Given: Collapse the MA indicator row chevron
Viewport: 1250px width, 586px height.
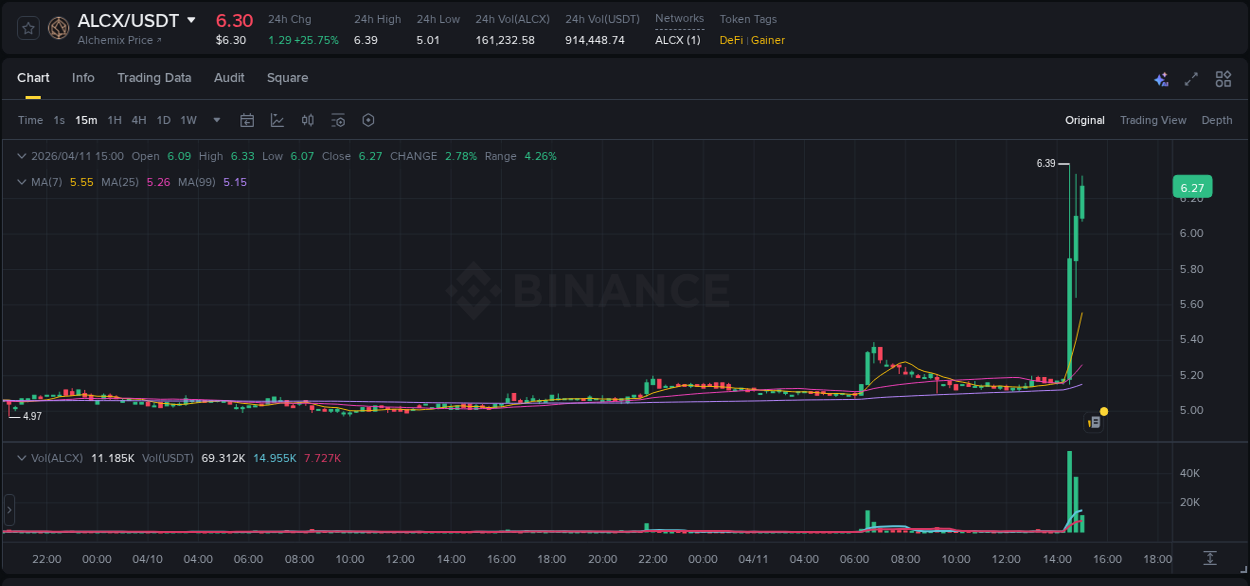Looking at the screenshot, I should click(21, 182).
